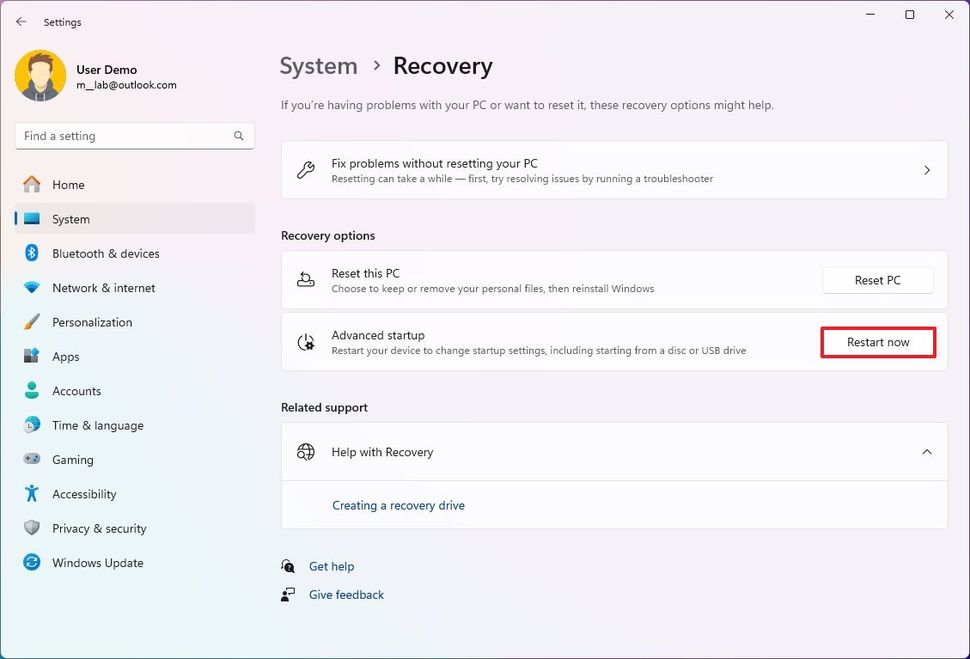This screenshot has width=970, height=659.
Task: Click the Privacy & security shield icon
Action: 31,528
